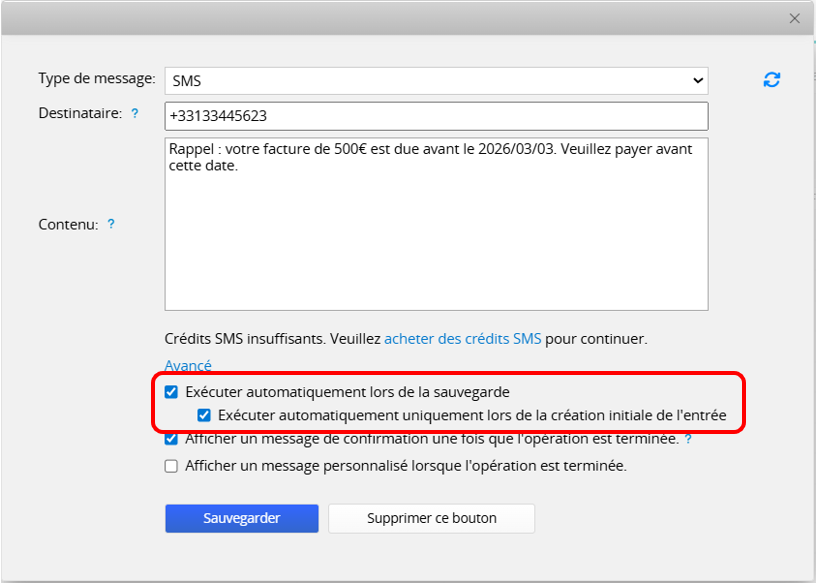The image size is (816, 584).
Task: Close the dialog with the X icon
Action: (x=795, y=19)
